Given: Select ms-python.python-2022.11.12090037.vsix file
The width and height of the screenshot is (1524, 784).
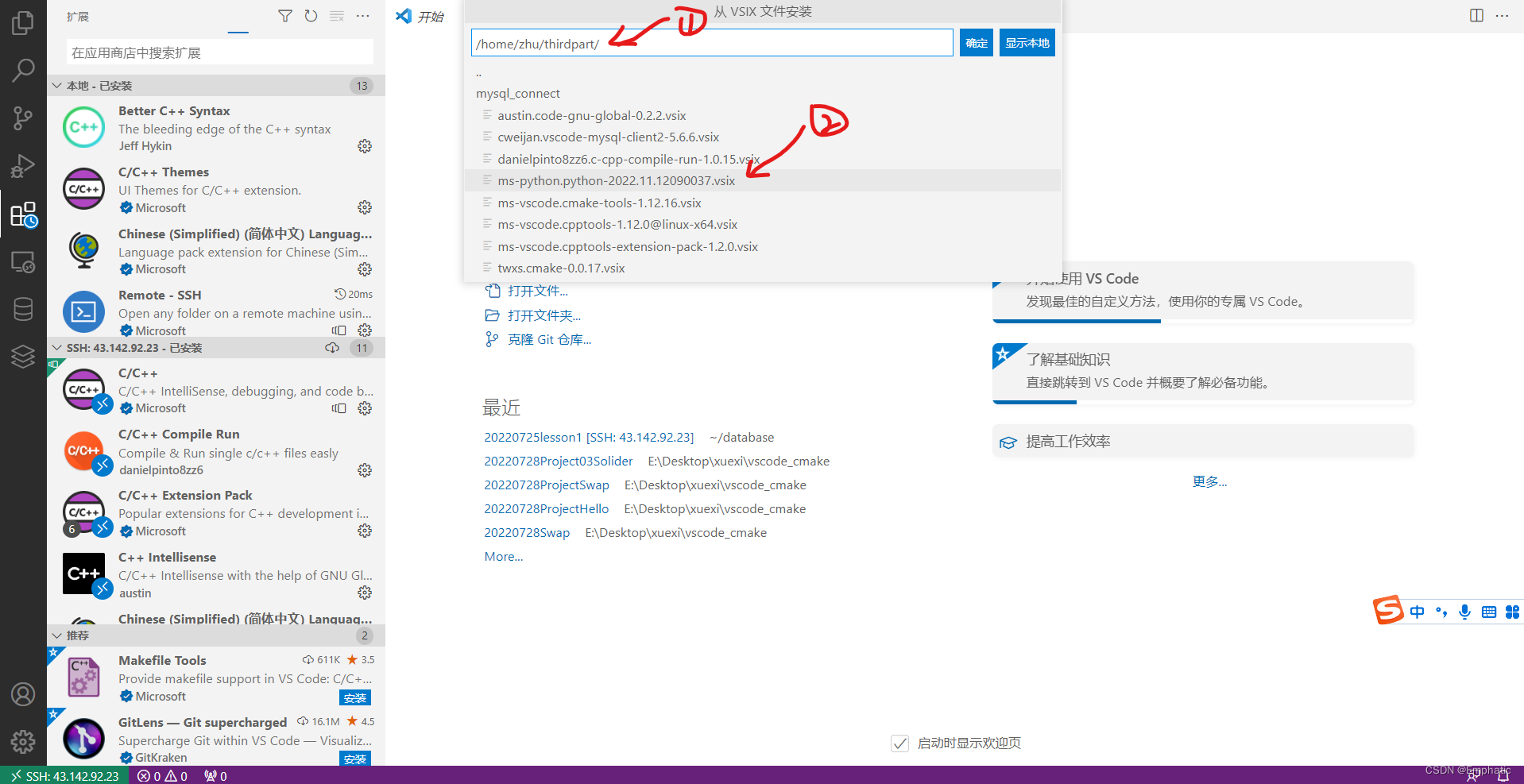Looking at the screenshot, I should [x=762, y=181].
